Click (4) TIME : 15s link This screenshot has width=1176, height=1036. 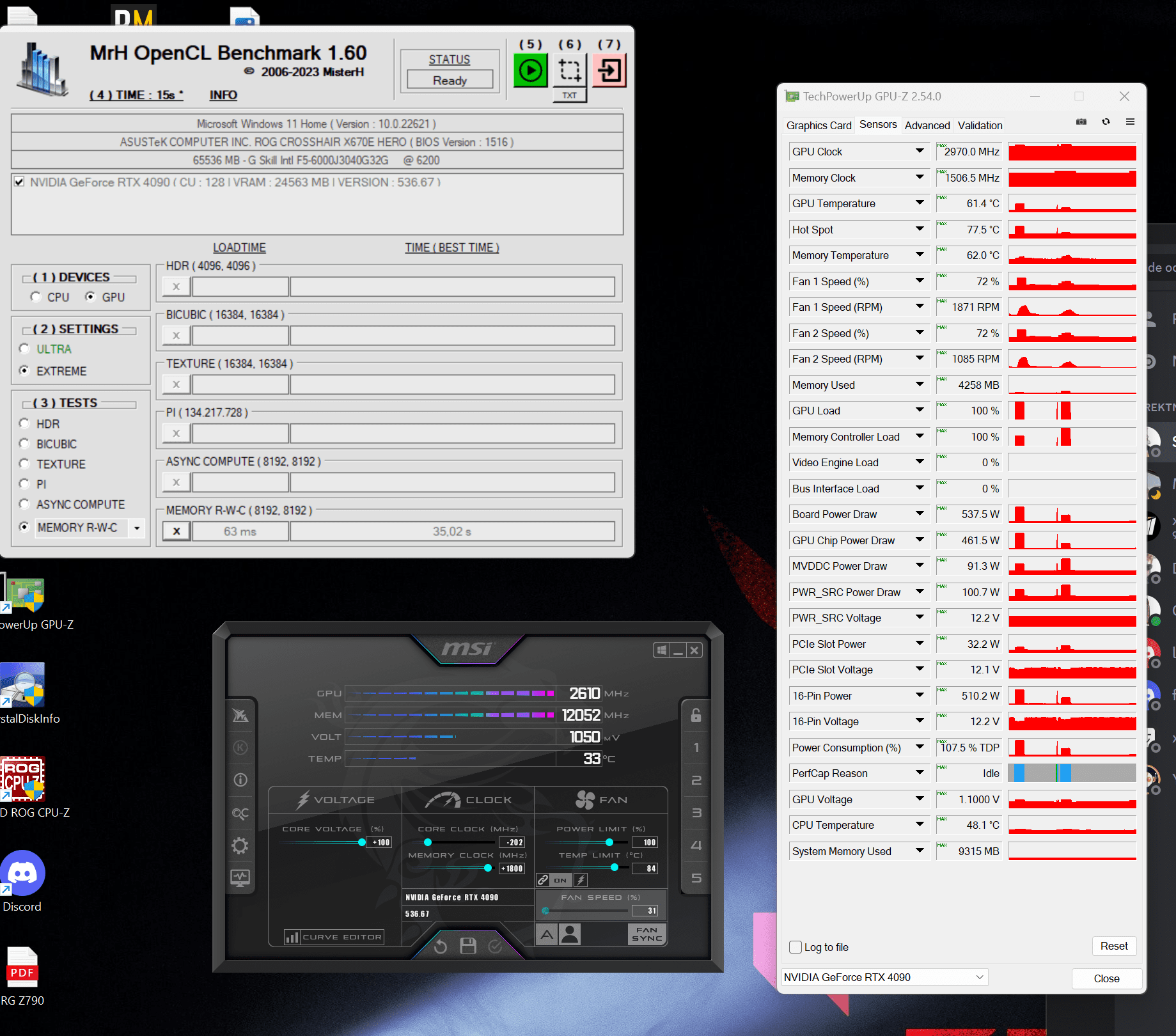[136, 95]
